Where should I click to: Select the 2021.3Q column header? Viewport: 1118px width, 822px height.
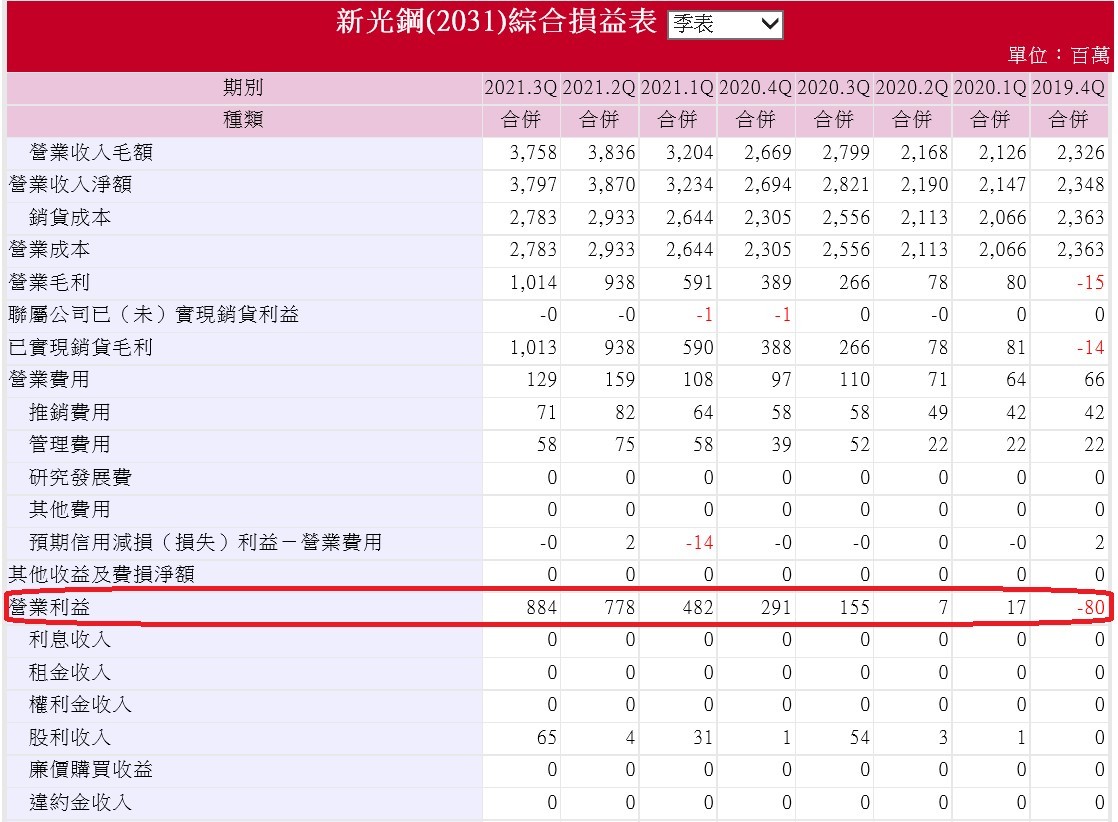[x=520, y=88]
